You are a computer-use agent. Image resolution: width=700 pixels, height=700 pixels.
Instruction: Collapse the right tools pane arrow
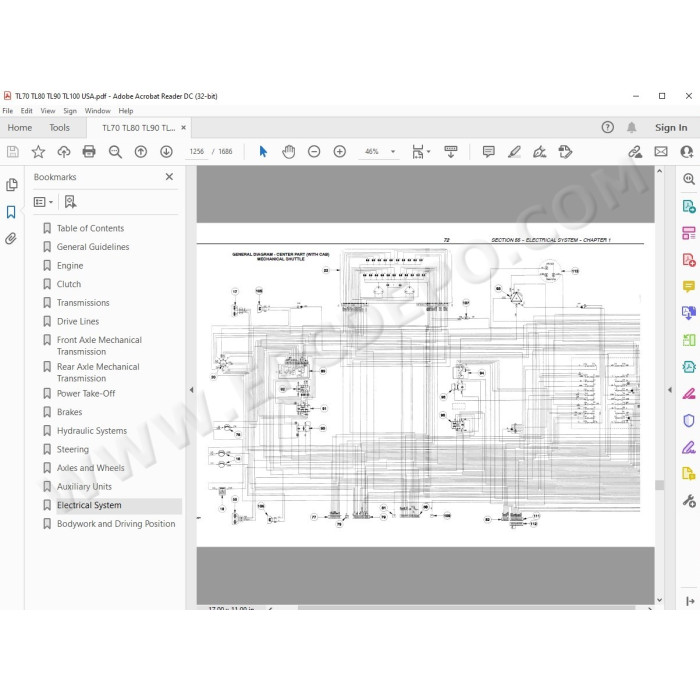pos(670,390)
